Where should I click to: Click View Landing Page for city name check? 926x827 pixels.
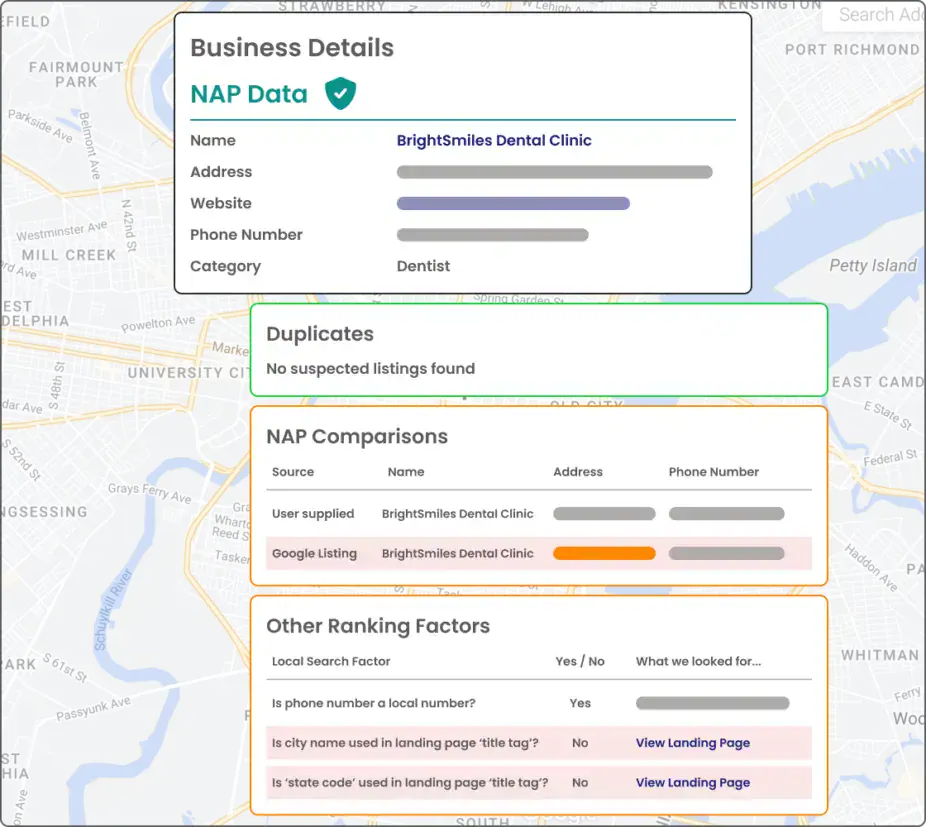(x=693, y=743)
